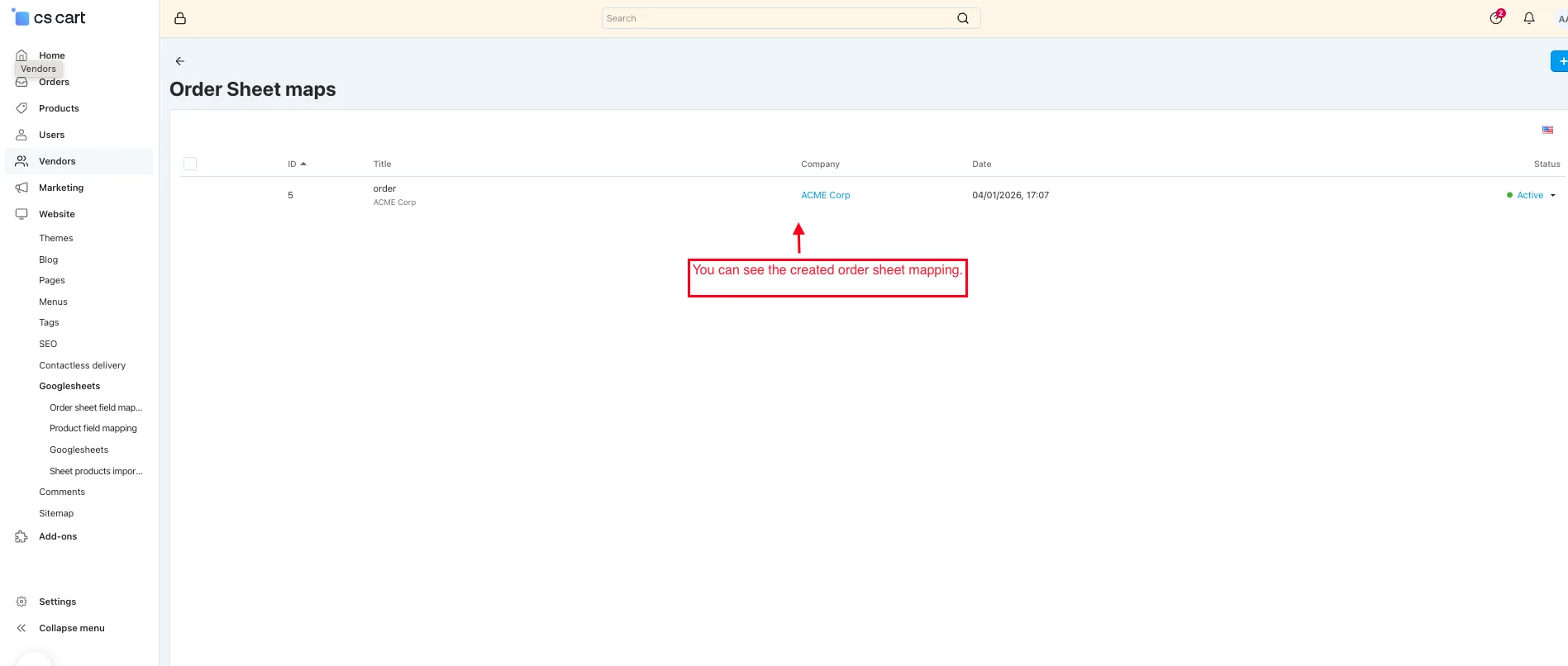The width and height of the screenshot is (1568, 666).
Task: Tick the select-all checkbox in table header
Action: 190,164
